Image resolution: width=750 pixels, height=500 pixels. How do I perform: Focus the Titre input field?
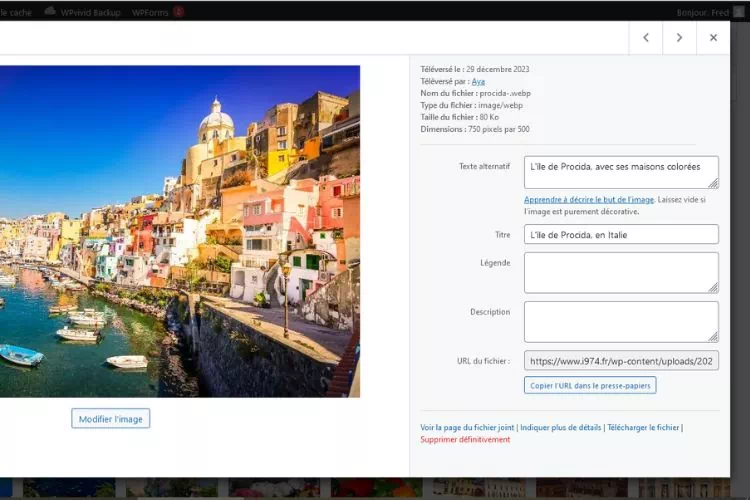(x=620, y=234)
